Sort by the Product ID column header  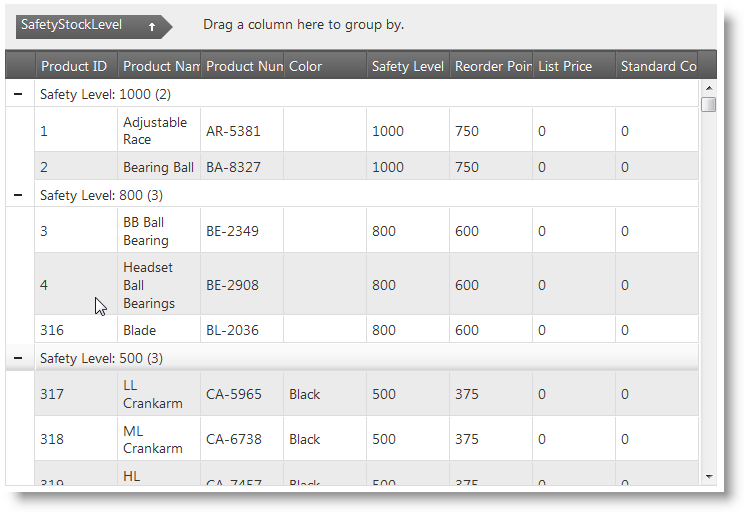(74, 66)
